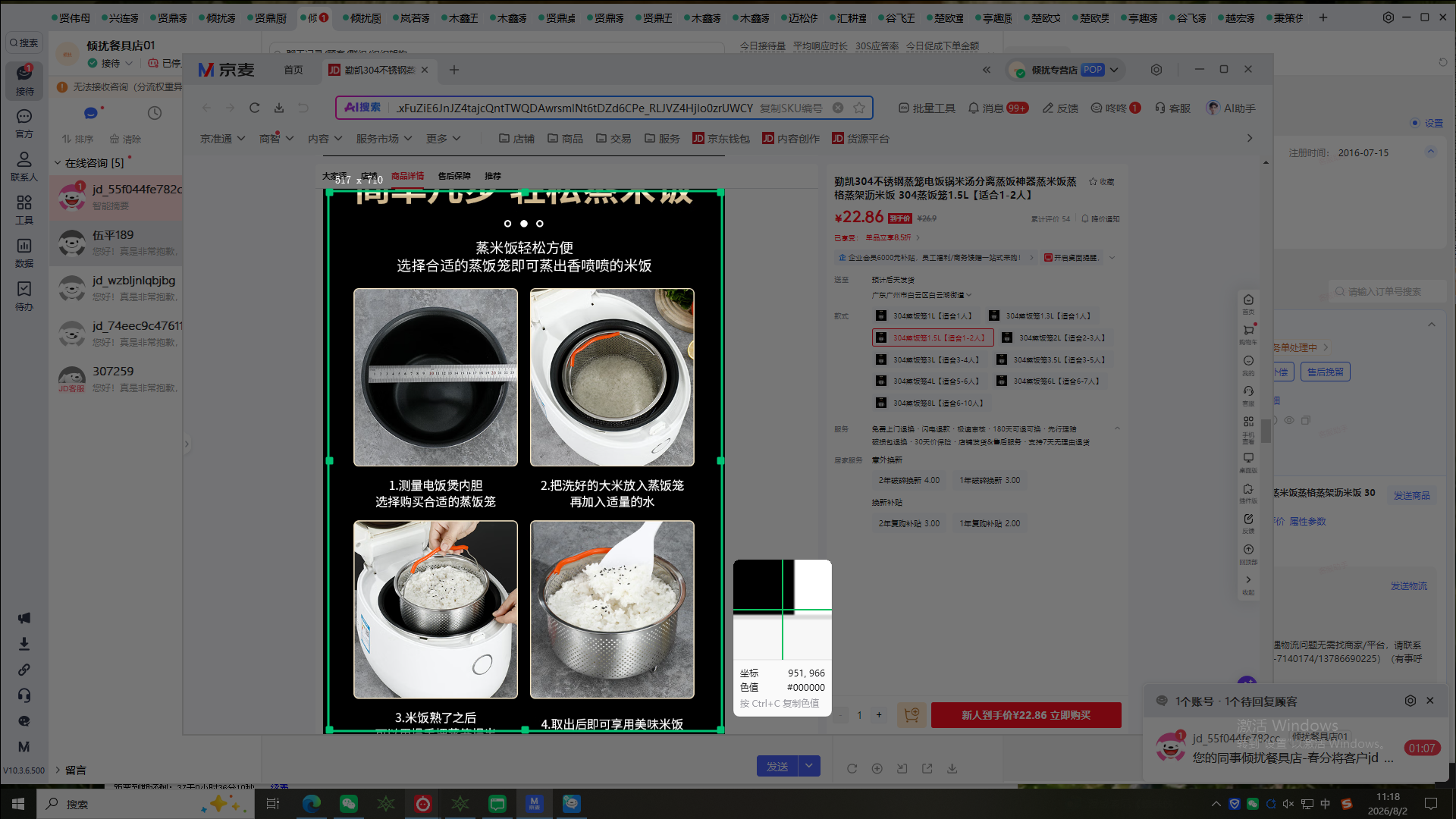Click the 首页 home icon on product sidebar
This screenshot has width=1456, height=819.
point(1248,303)
